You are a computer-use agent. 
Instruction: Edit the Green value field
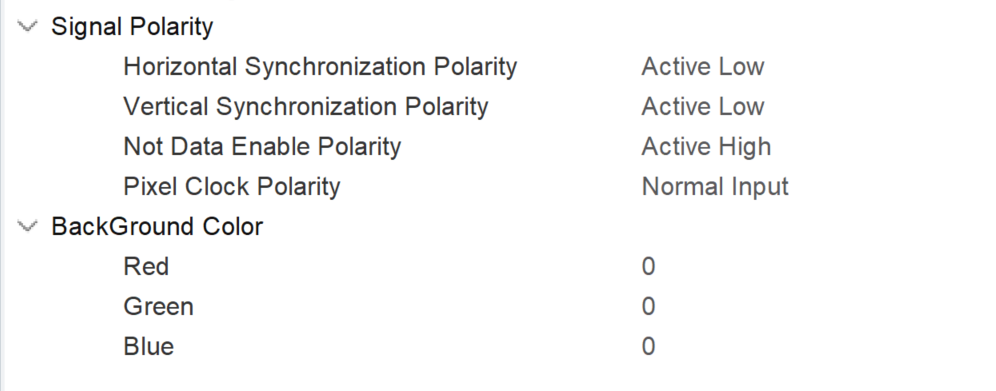pyautogui.click(x=648, y=307)
